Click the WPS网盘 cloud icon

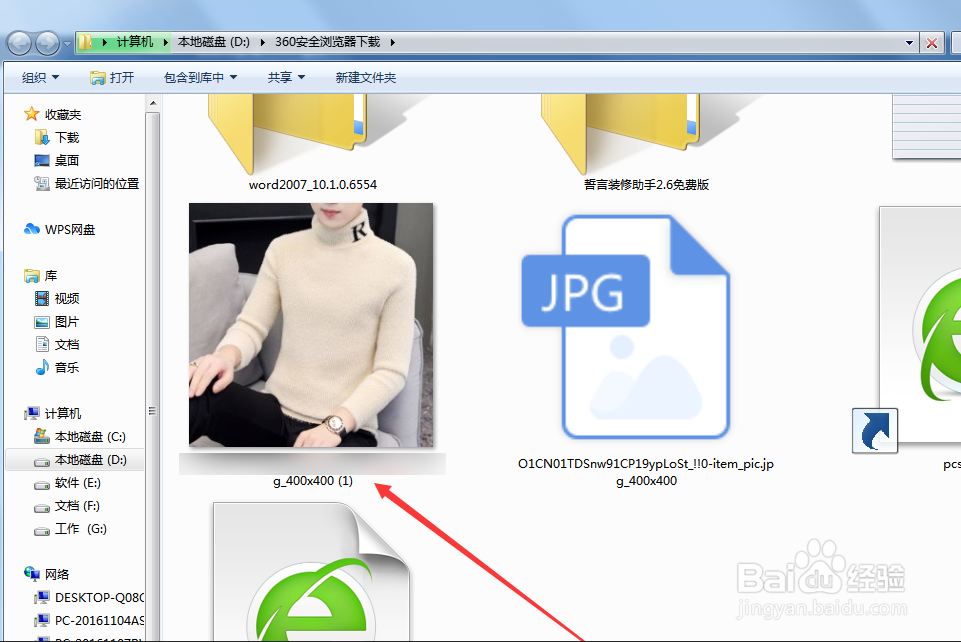pyautogui.click(x=32, y=229)
